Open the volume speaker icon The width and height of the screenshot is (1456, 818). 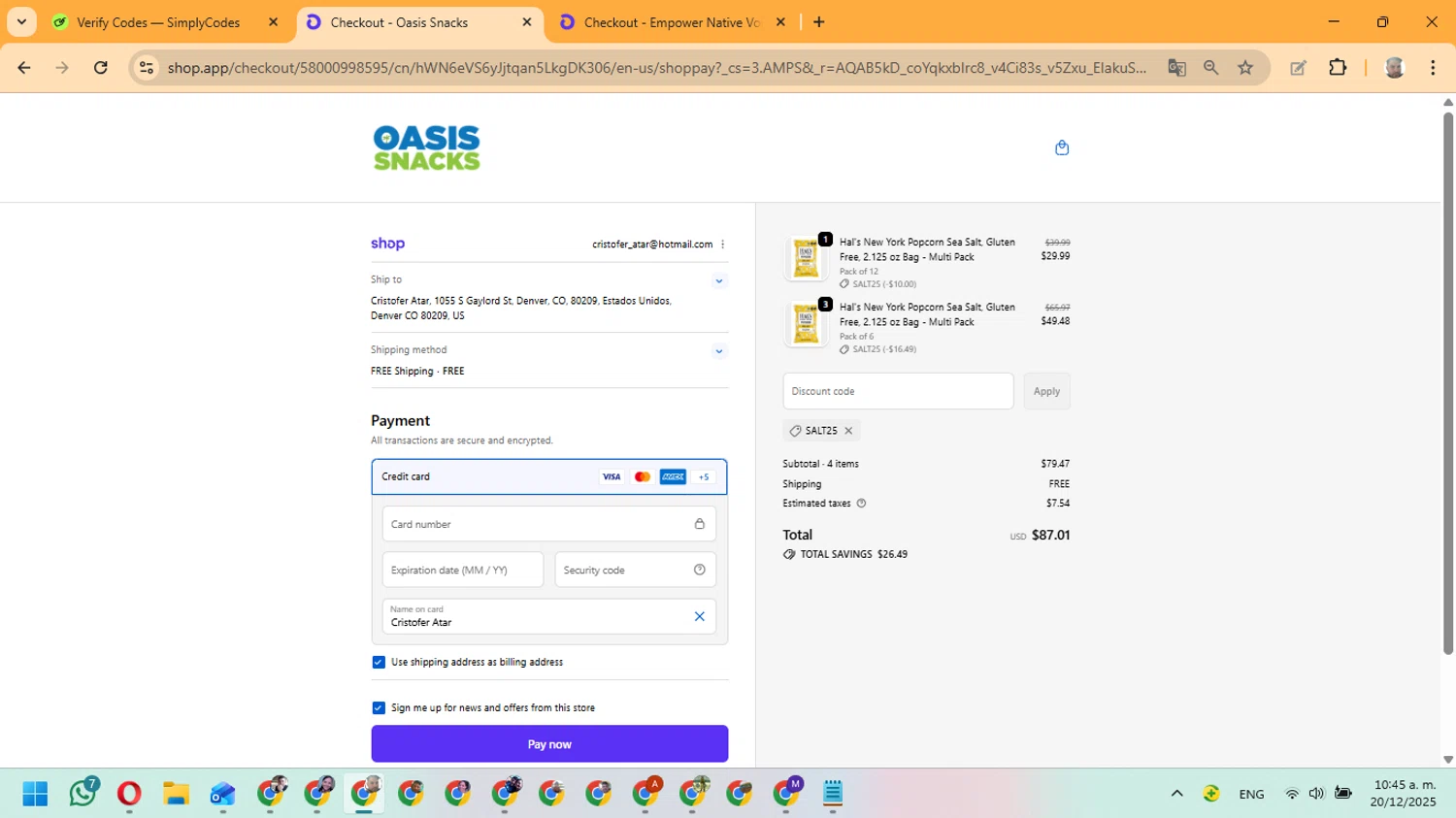click(x=1316, y=794)
